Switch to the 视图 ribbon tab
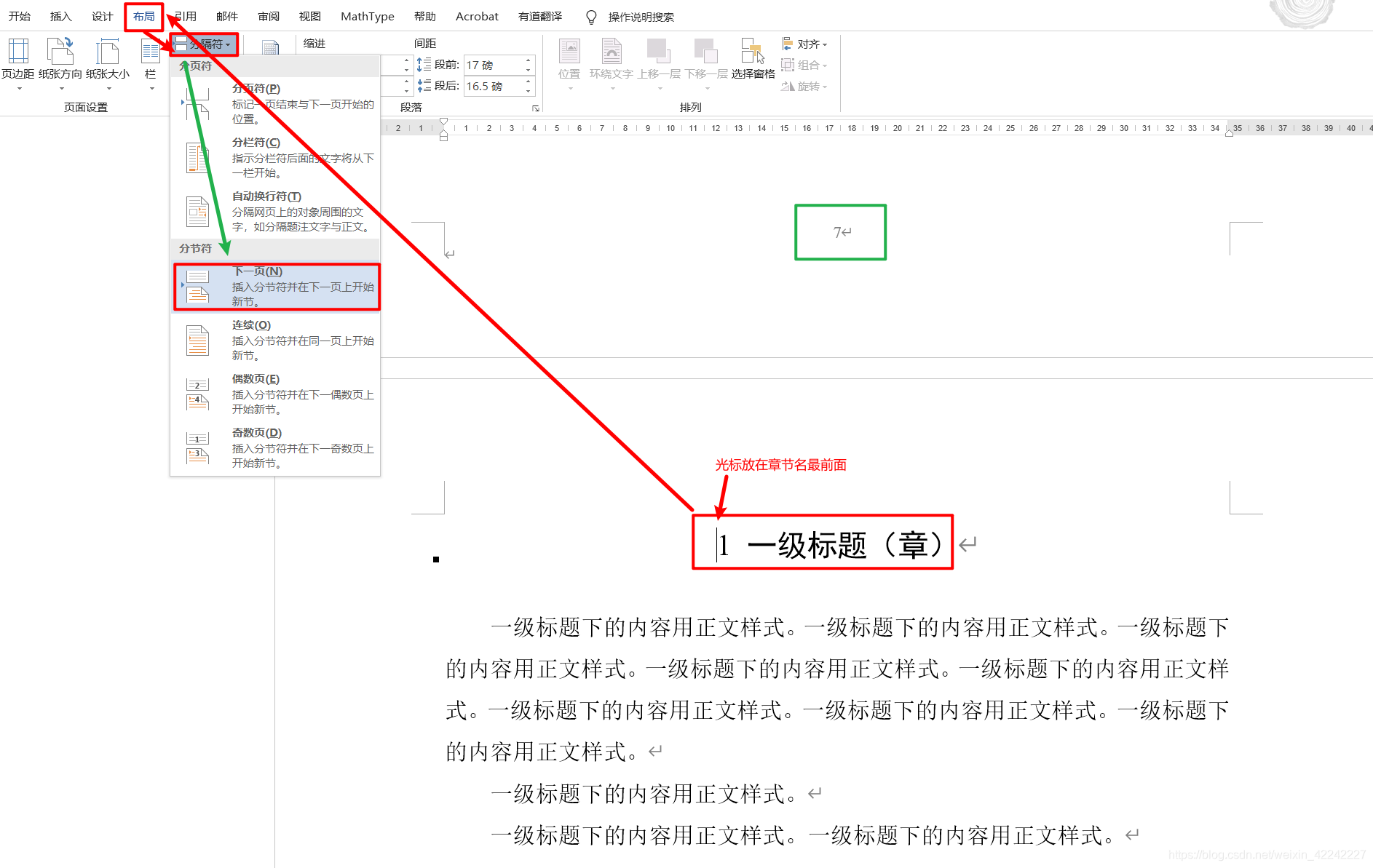This screenshot has width=1373, height=868. click(310, 16)
